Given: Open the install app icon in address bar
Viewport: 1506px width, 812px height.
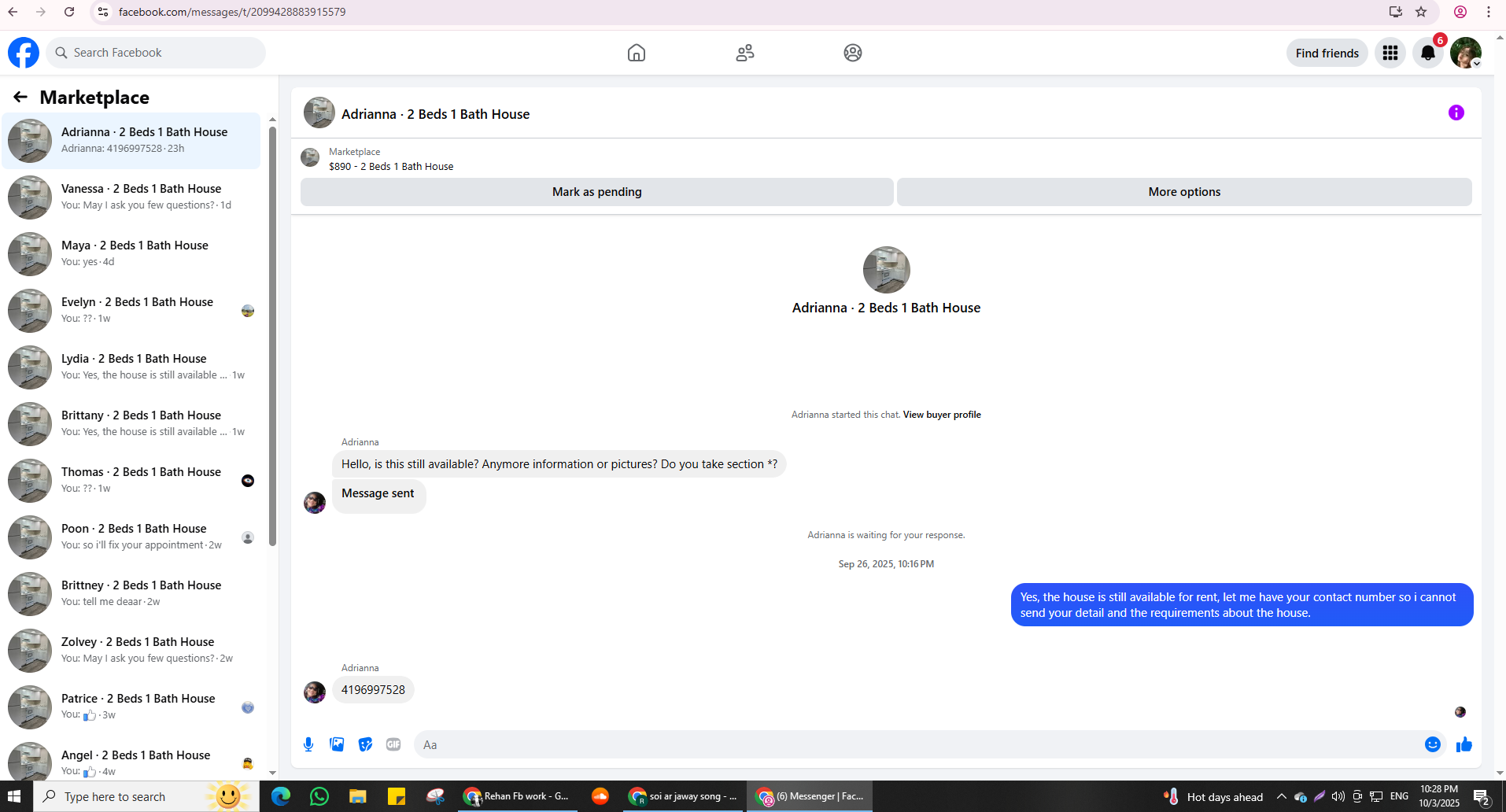Looking at the screenshot, I should point(1396,12).
